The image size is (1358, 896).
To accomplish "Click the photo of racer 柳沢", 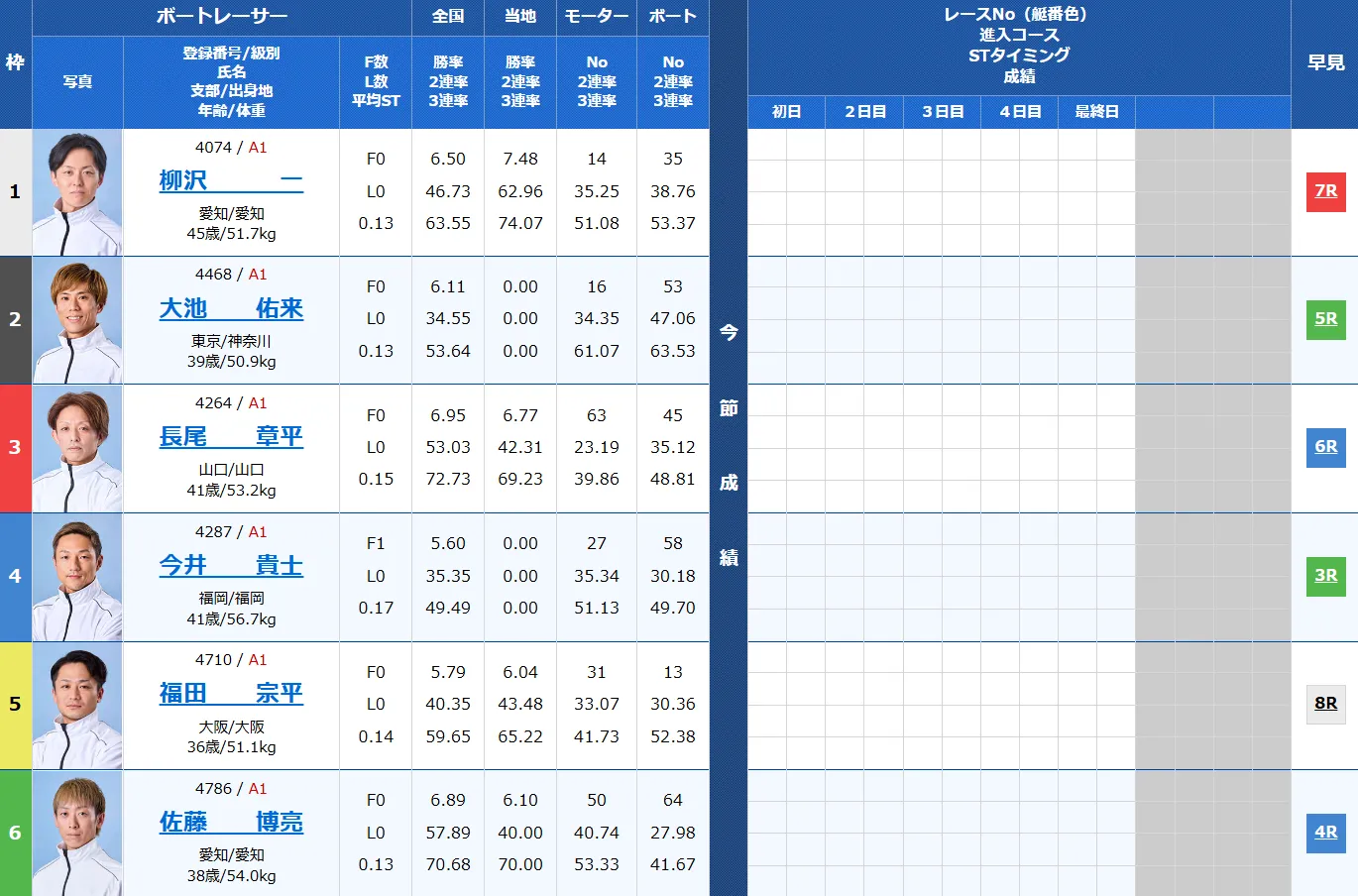I will click(77, 193).
